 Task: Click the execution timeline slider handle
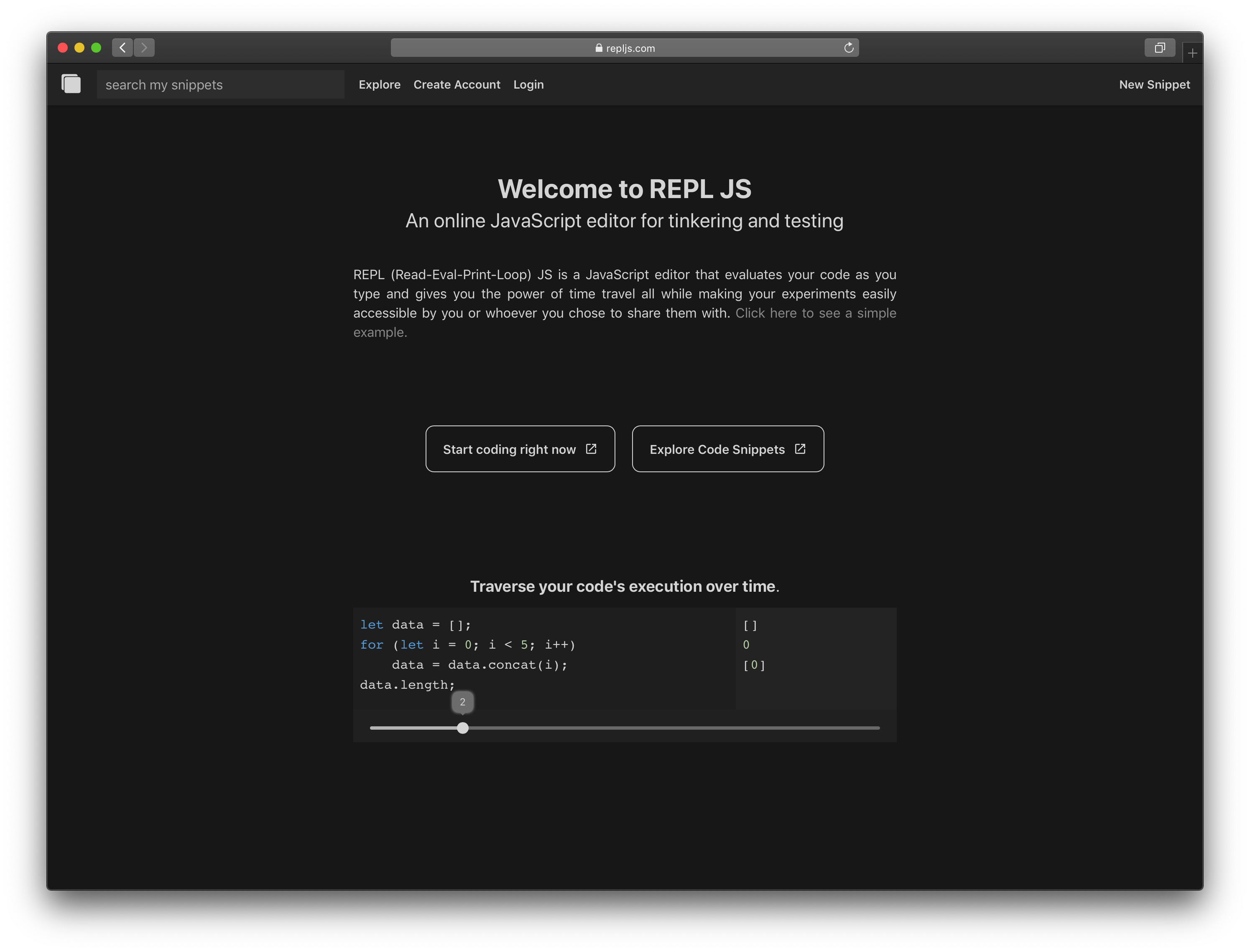(x=463, y=728)
